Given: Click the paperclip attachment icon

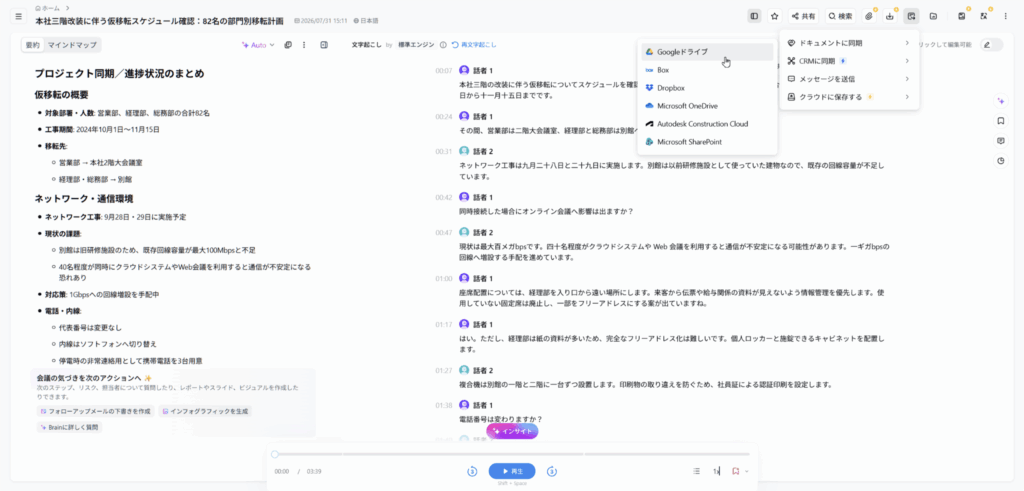Looking at the screenshot, I should coord(869,16).
